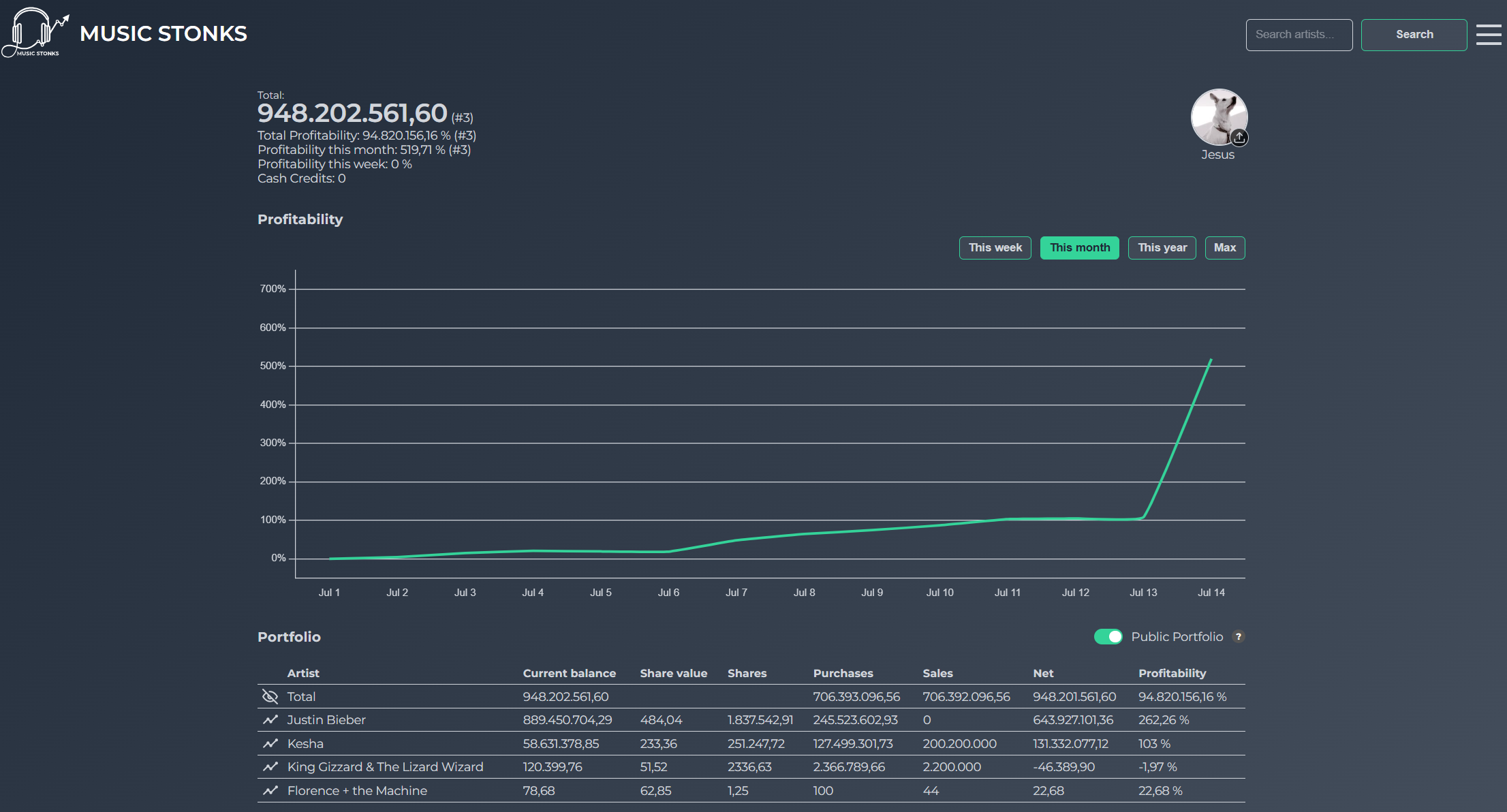Click the chart icon beside Justin Bieber
Viewport: 1507px width, 812px height.
[270, 720]
